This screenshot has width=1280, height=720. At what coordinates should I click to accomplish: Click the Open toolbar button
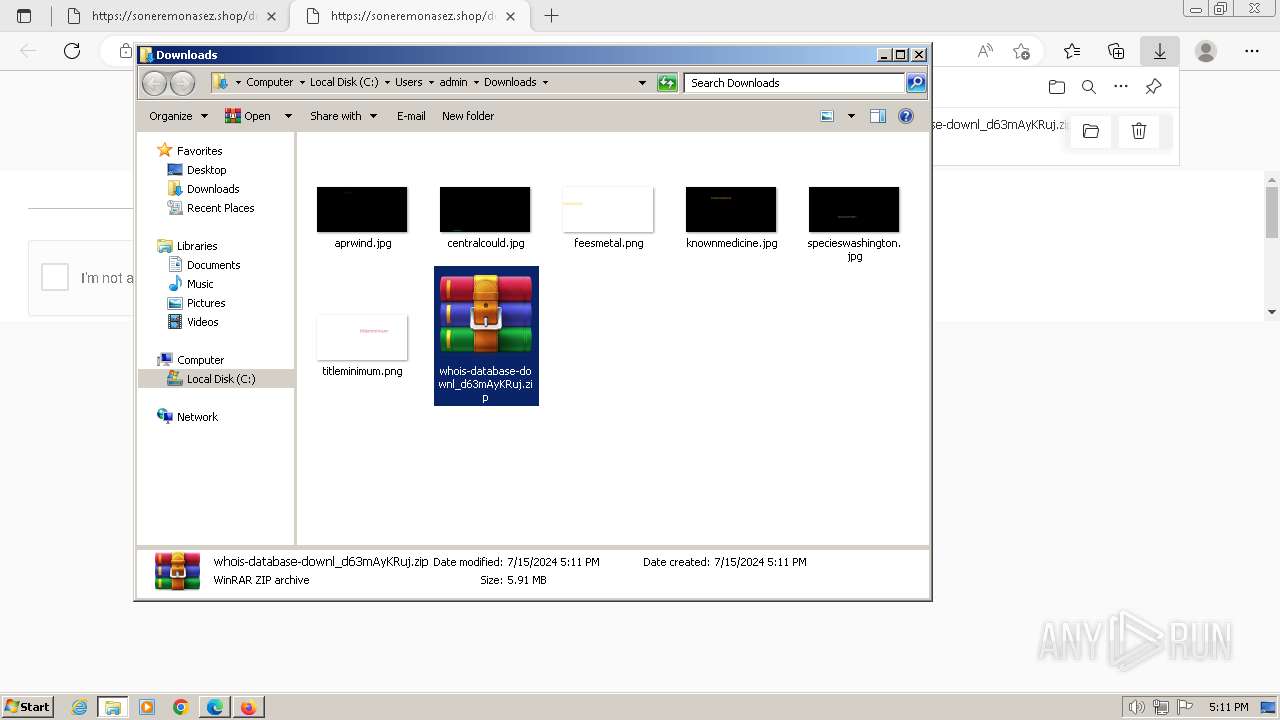pyautogui.click(x=249, y=116)
